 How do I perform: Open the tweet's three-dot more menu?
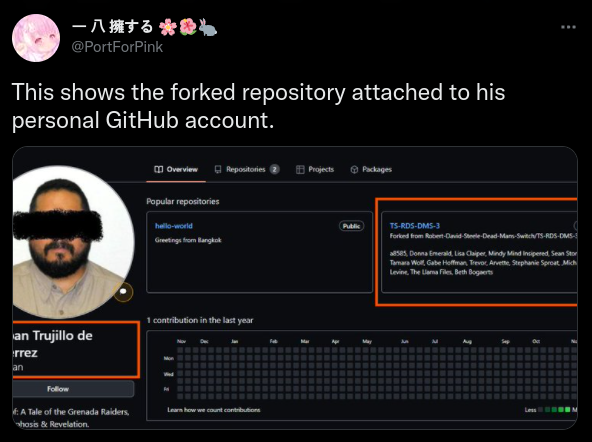click(x=568, y=27)
